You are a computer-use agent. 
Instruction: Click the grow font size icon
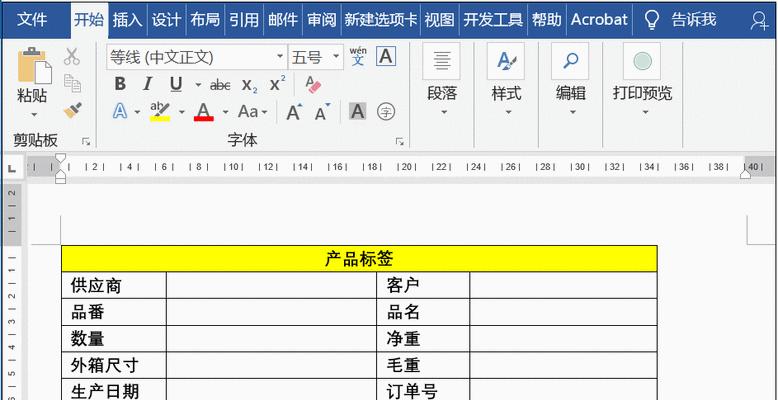pos(294,112)
